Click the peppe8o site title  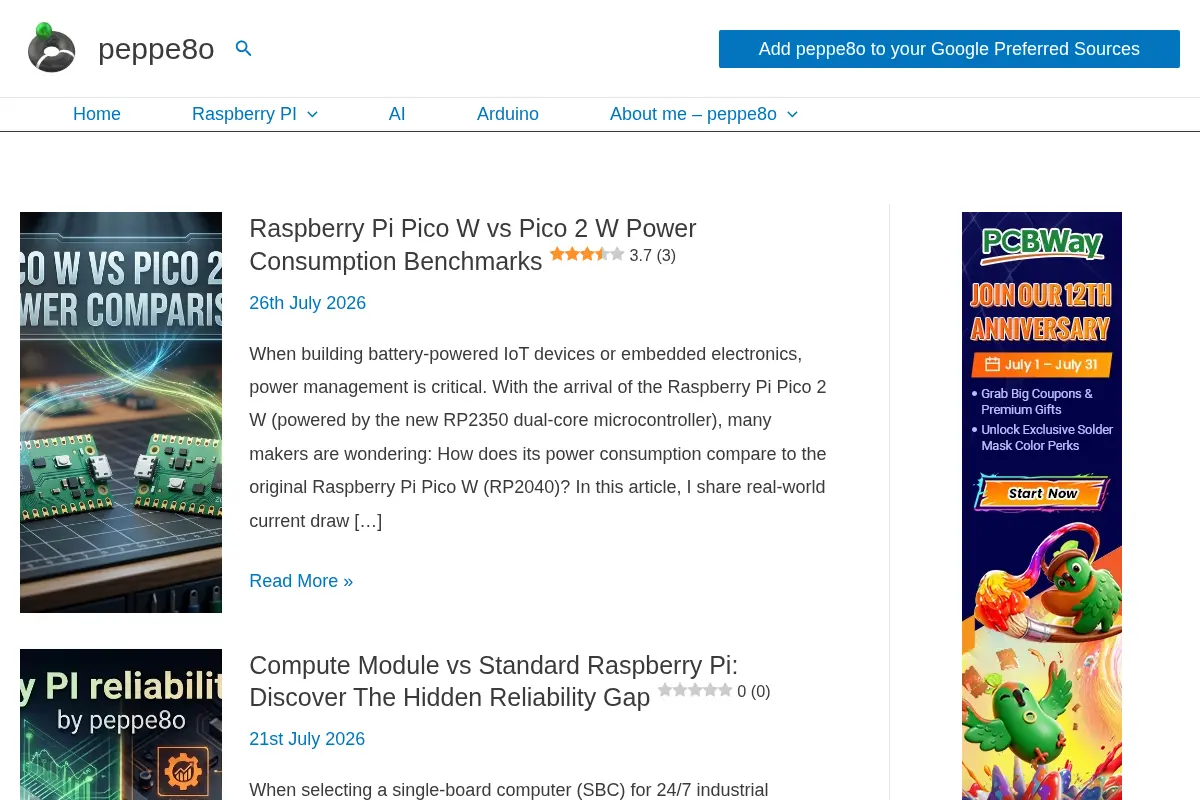(156, 48)
